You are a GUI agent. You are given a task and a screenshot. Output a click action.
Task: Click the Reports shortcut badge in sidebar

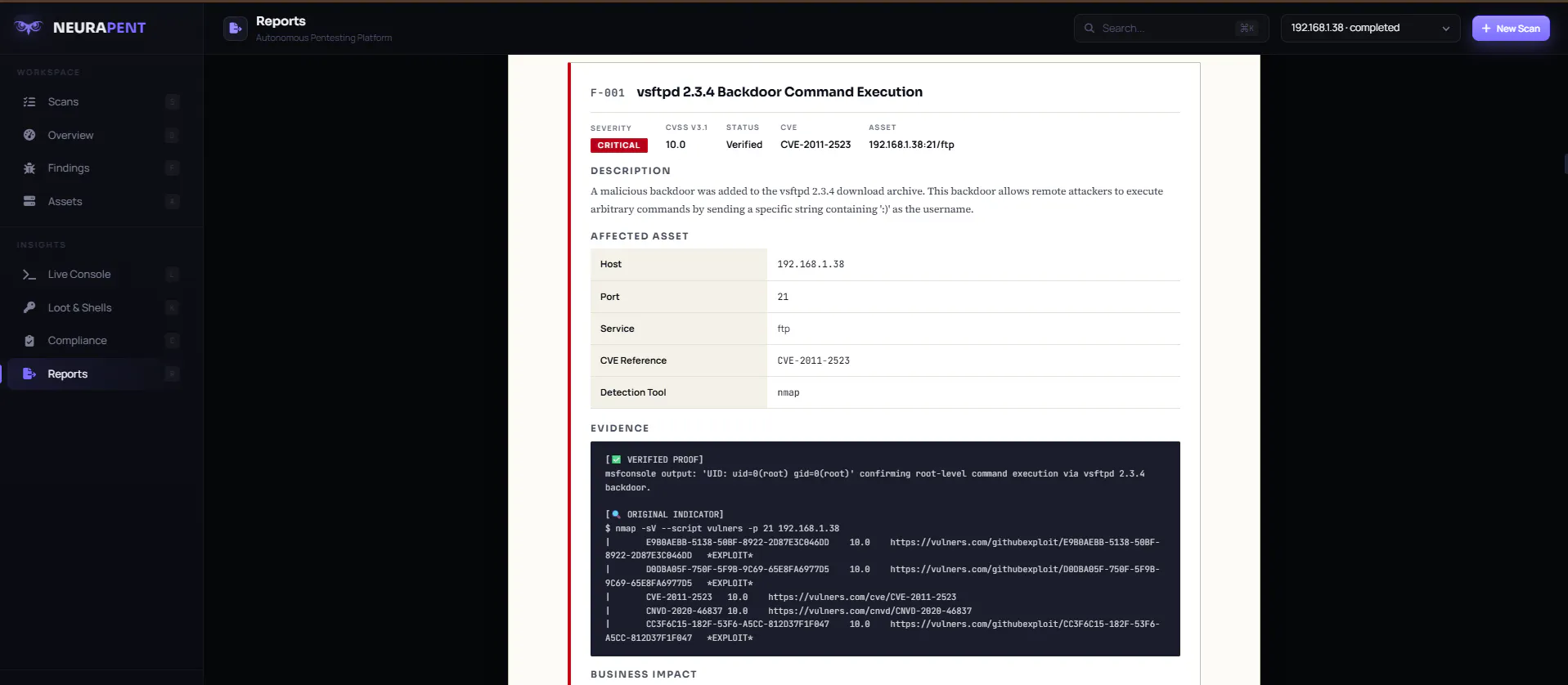point(172,374)
